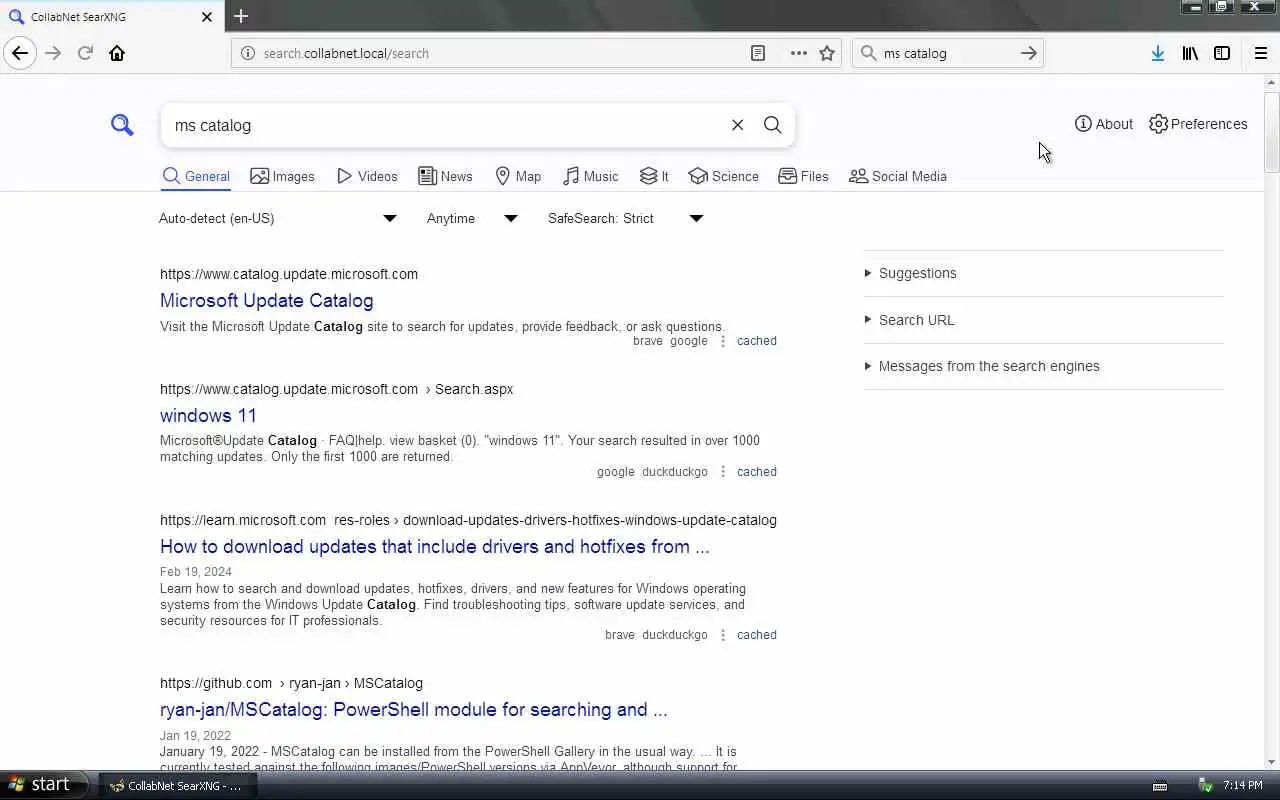Open cached copy of download updates result

[x=756, y=635]
